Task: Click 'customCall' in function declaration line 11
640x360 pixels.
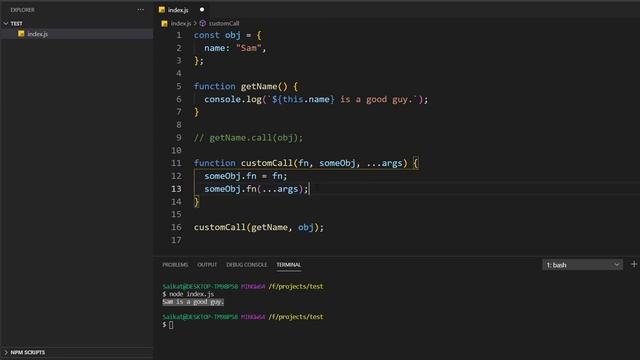Action: click(x=267, y=163)
